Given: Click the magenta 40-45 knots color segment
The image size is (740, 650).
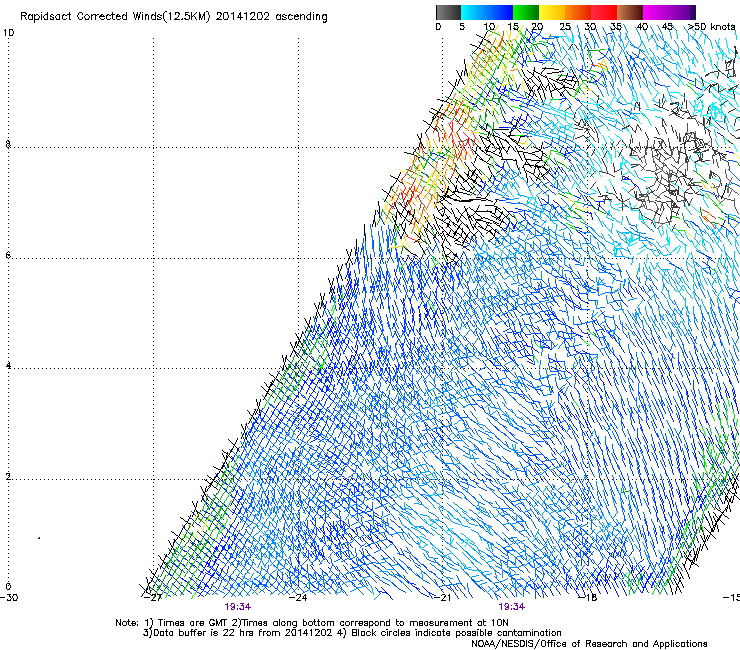Looking at the screenshot, I should pos(656,12).
